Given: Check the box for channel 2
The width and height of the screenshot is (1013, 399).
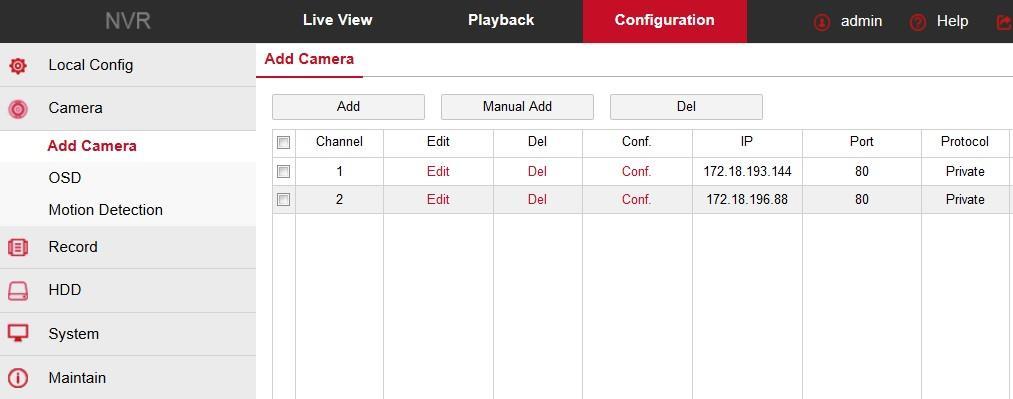Looking at the screenshot, I should (x=284, y=200).
